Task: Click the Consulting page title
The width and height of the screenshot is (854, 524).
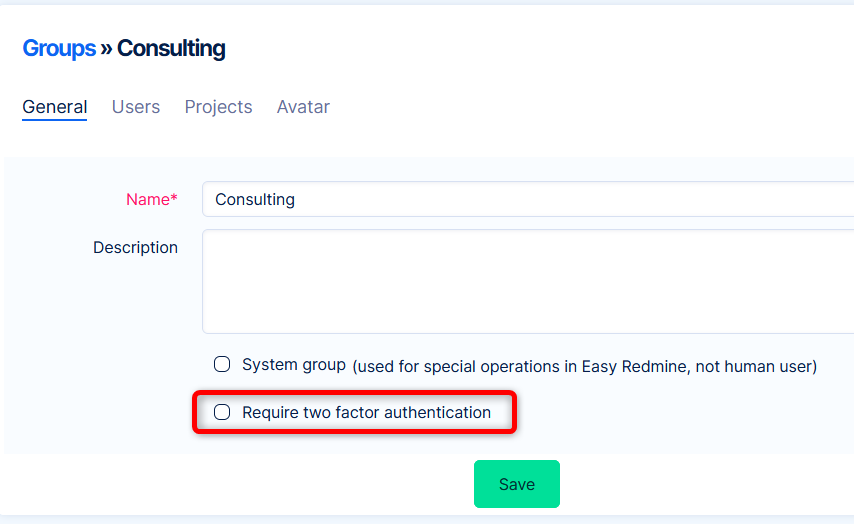Action: point(171,48)
